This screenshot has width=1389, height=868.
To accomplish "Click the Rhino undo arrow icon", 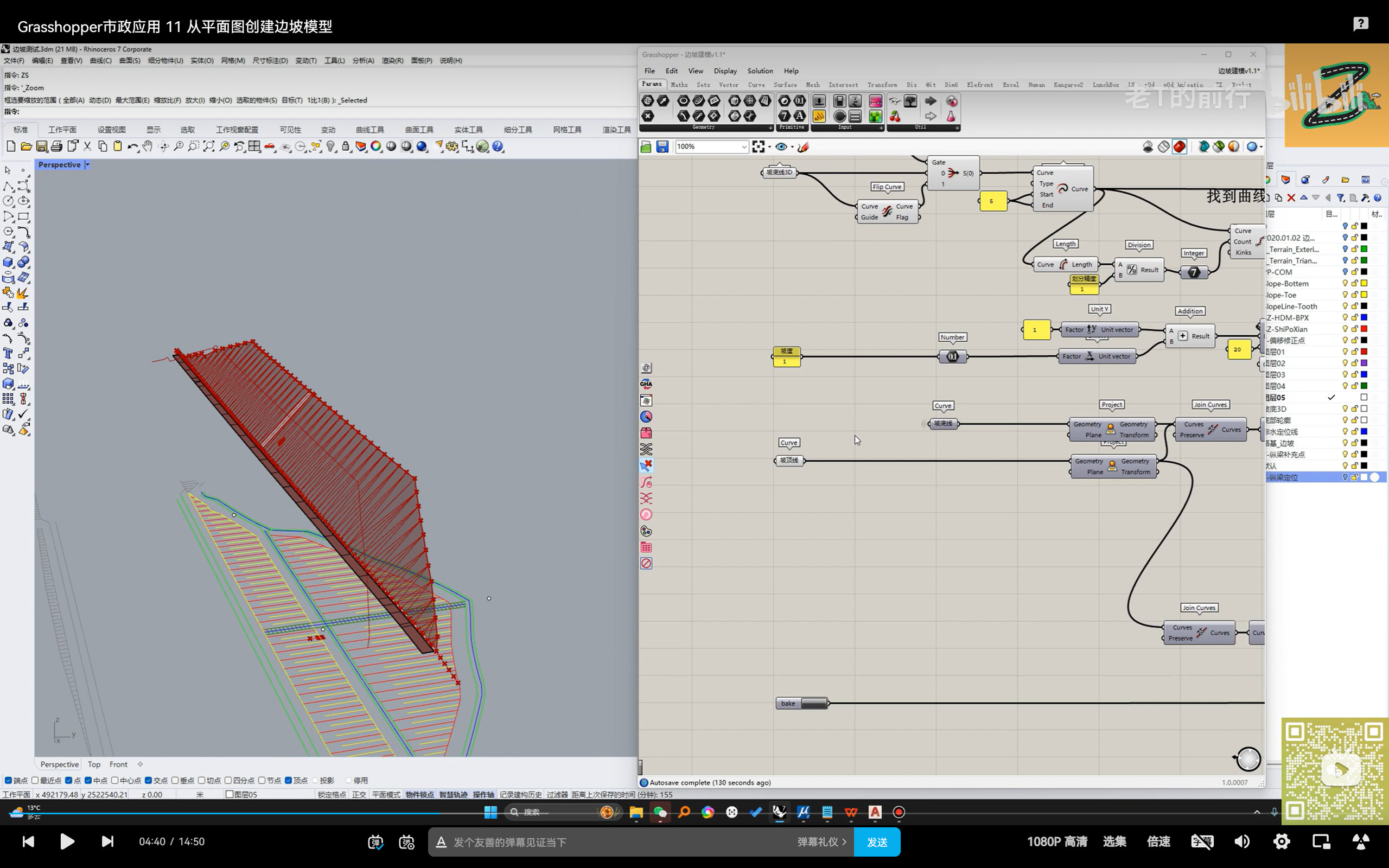I will tap(132, 146).
